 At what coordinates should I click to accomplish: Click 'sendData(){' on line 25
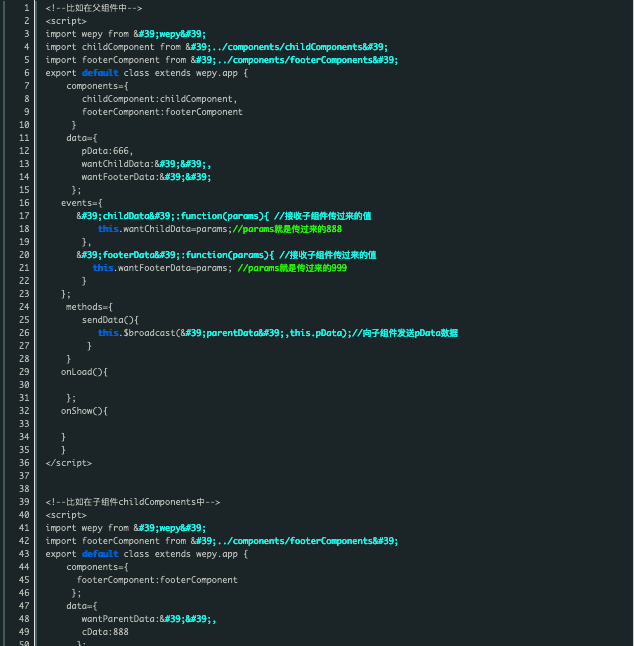[110, 320]
